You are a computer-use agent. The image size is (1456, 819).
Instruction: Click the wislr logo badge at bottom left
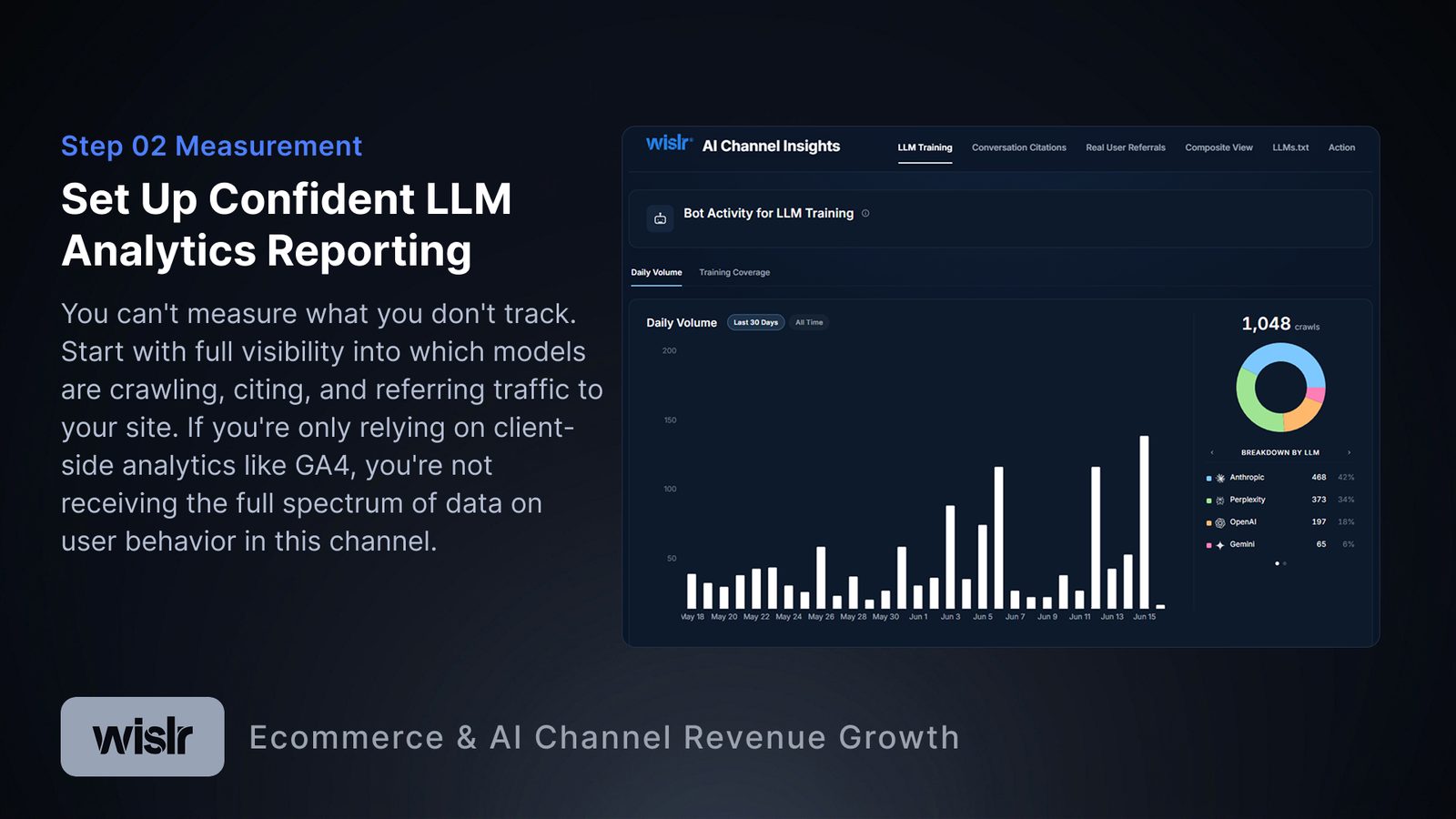click(x=143, y=736)
